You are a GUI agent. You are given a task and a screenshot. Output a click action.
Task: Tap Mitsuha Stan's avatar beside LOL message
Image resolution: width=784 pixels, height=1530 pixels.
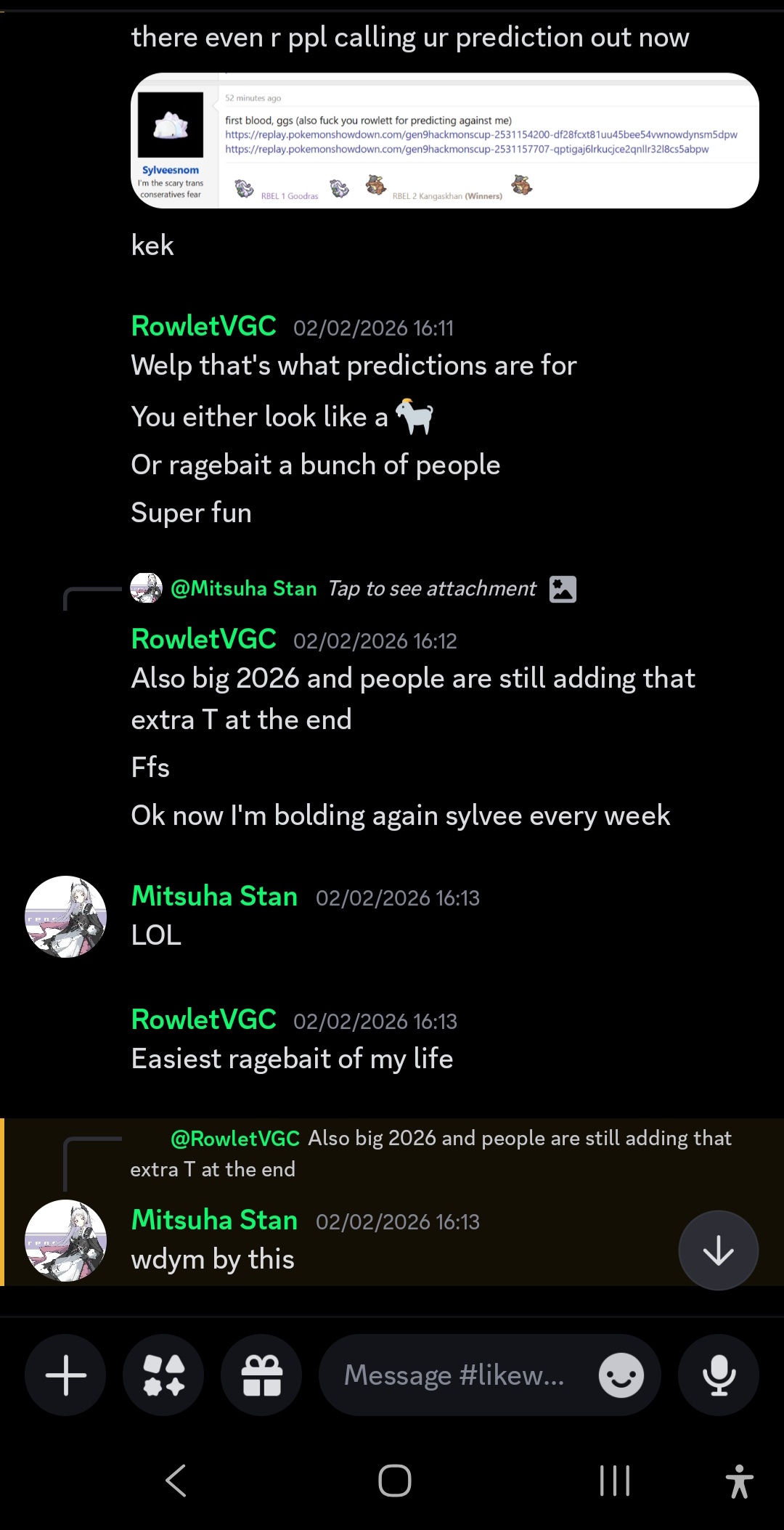pos(65,916)
